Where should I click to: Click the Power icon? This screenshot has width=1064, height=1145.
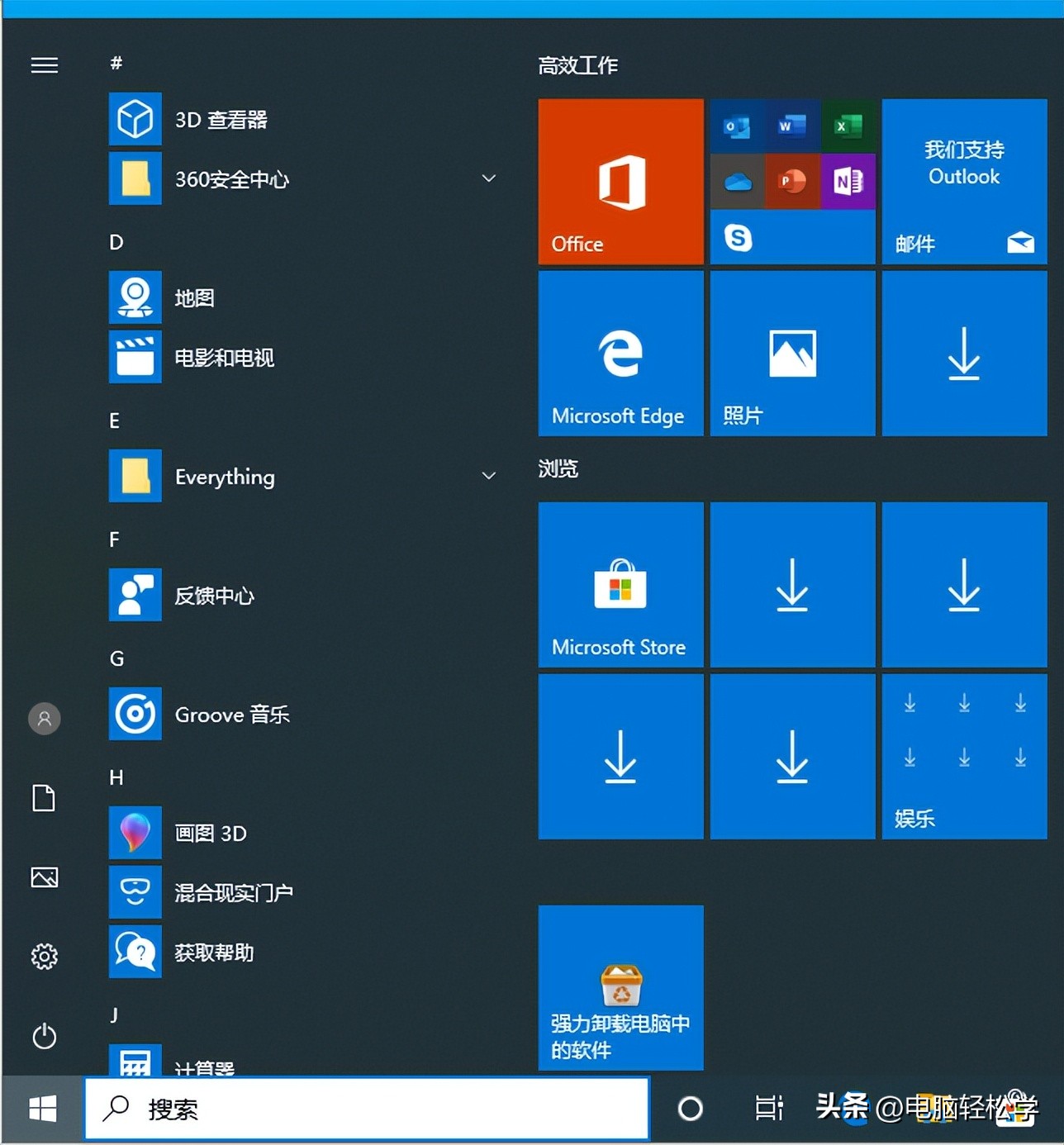[45, 1036]
